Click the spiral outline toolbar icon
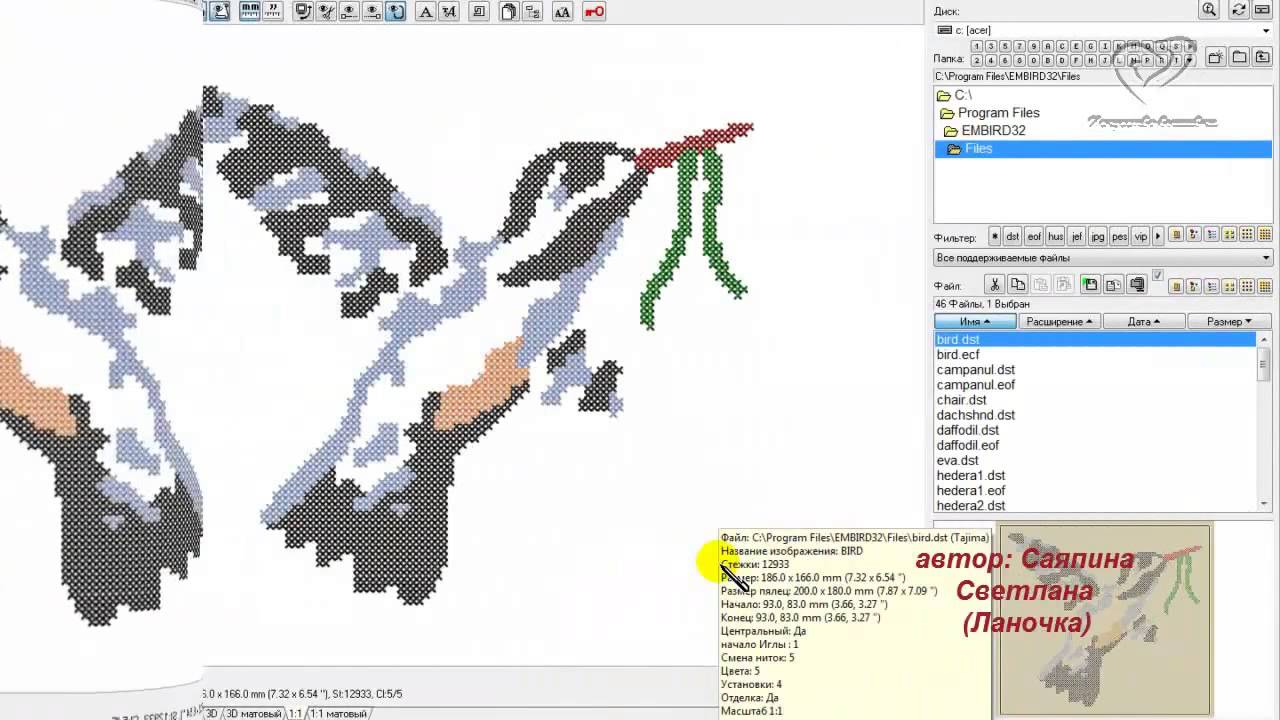 coord(479,12)
